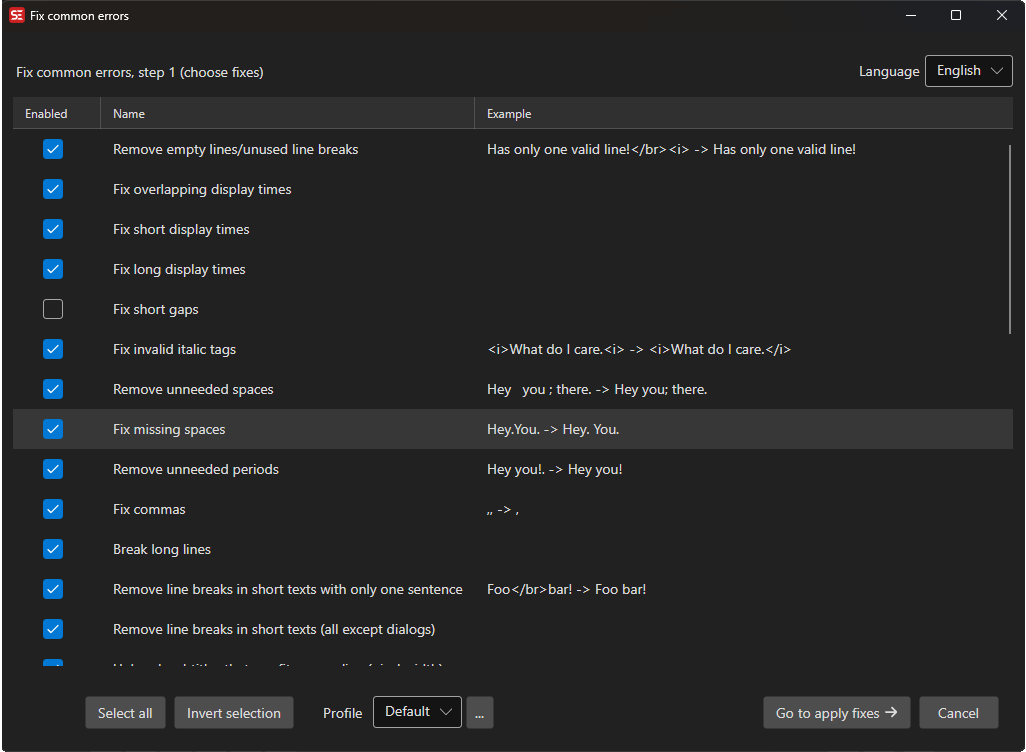
Task: Select the Fix missing spaces row
Action: tap(300, 429)
